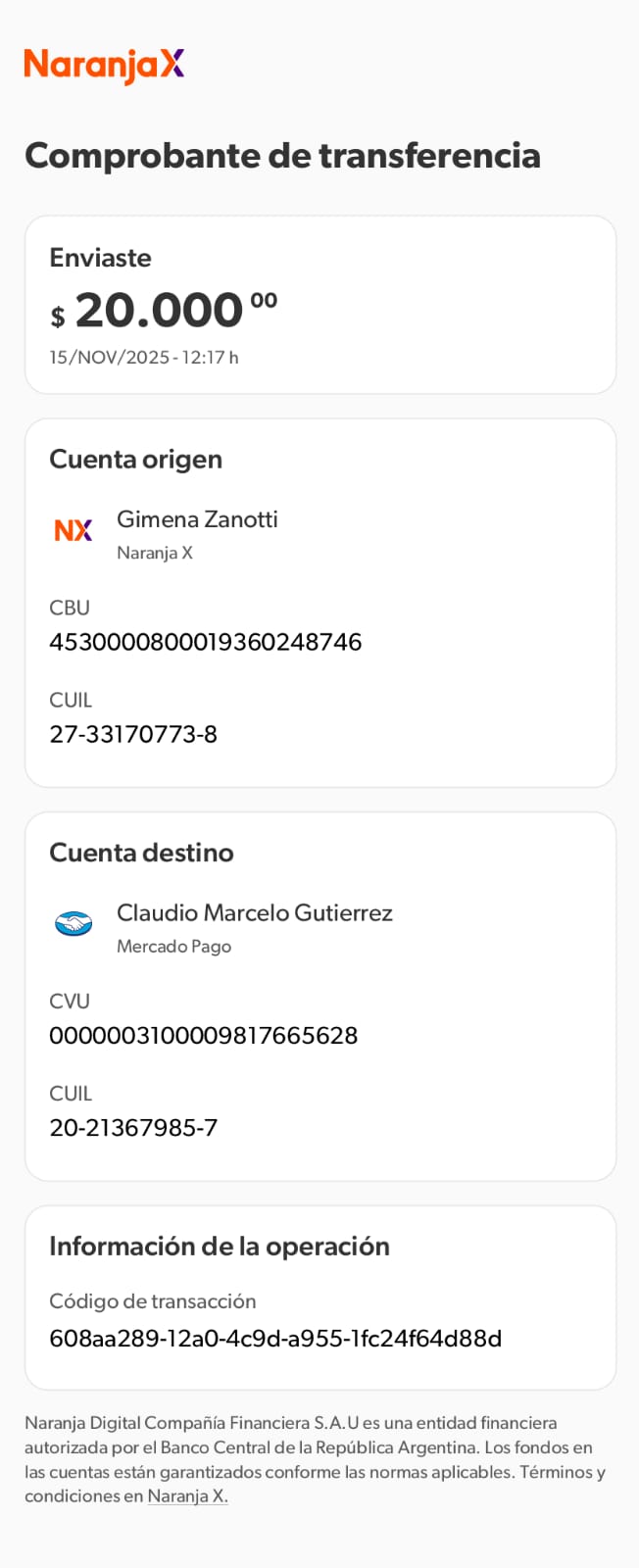
Task: Tap the Mercado Pago handshake icon
Action: 74,923
